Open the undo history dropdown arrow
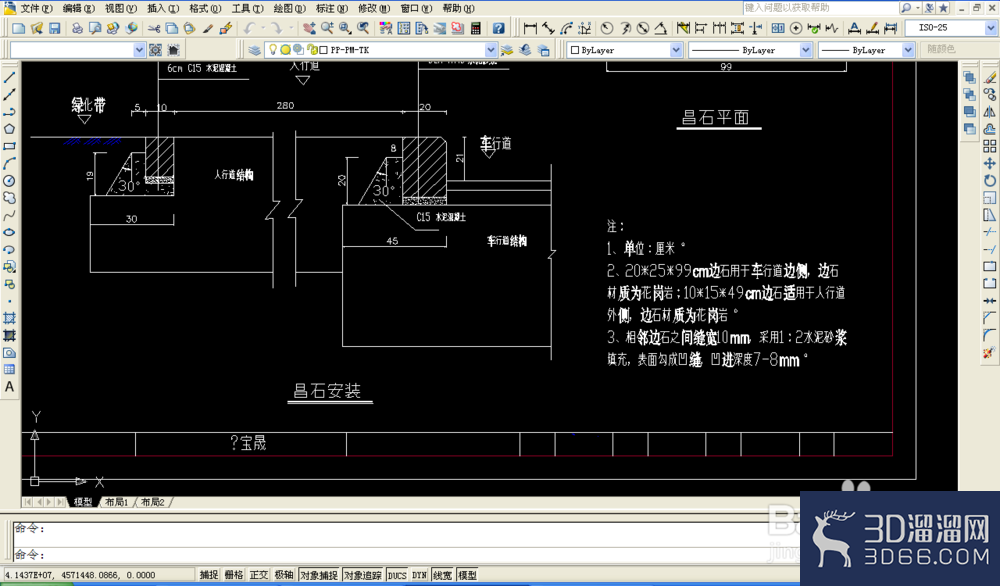Viewport: 1000px width, 586px height. [262, 28]
